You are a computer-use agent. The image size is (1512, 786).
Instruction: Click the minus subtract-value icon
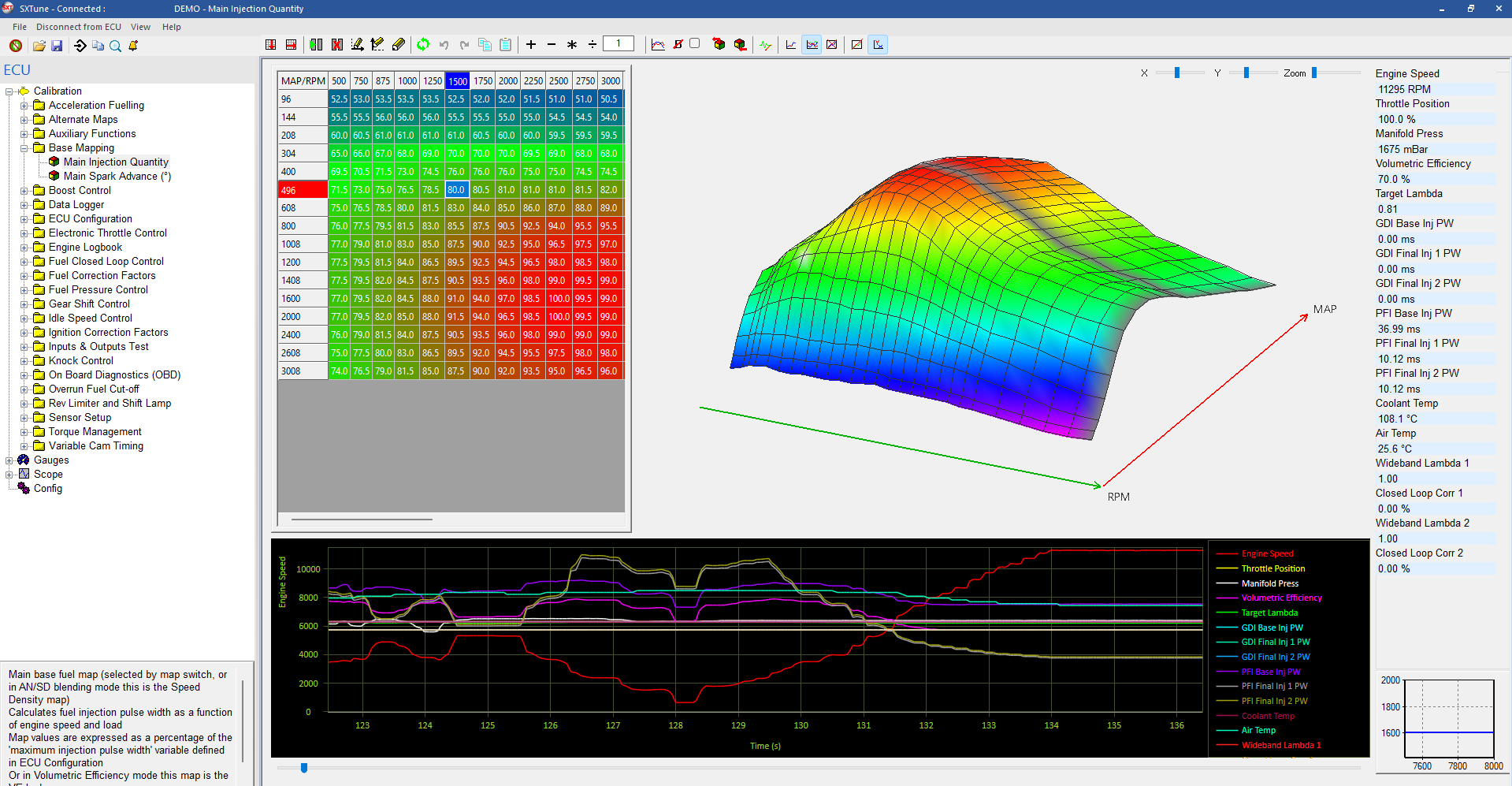552,45
